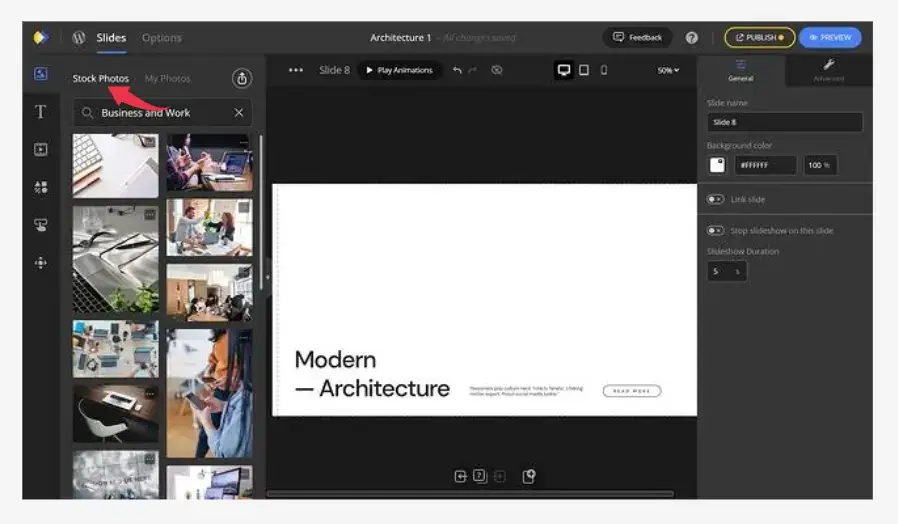Click the Publish button
This screenshot has width=898, height=524.
[x=759, y=37]
